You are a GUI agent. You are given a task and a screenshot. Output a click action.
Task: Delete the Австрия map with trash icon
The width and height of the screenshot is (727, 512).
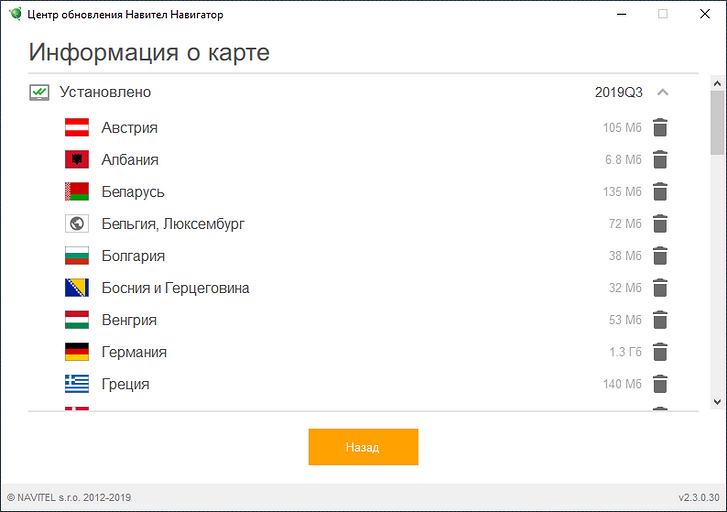coord(660,128)
